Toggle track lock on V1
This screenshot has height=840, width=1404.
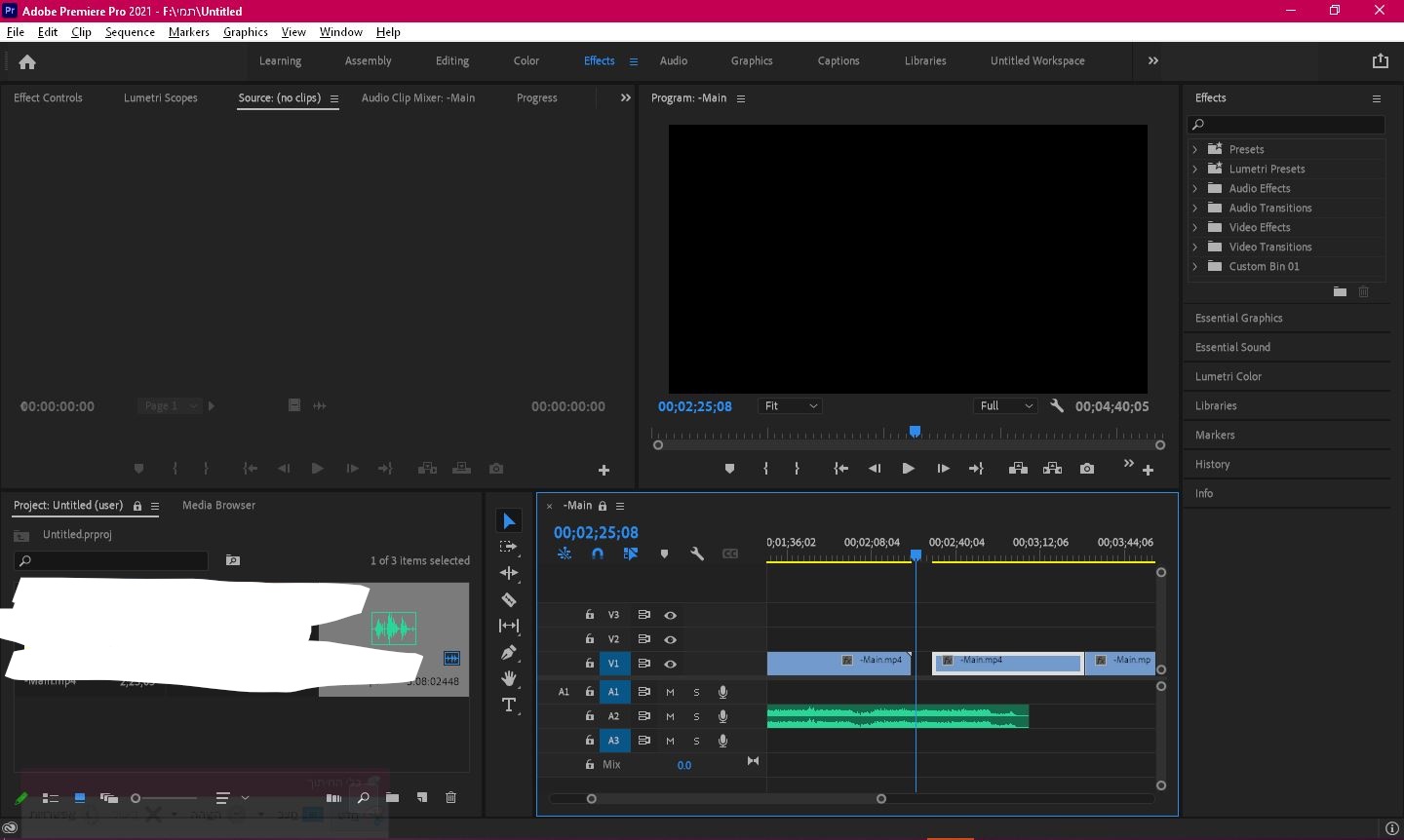point(590,664)
